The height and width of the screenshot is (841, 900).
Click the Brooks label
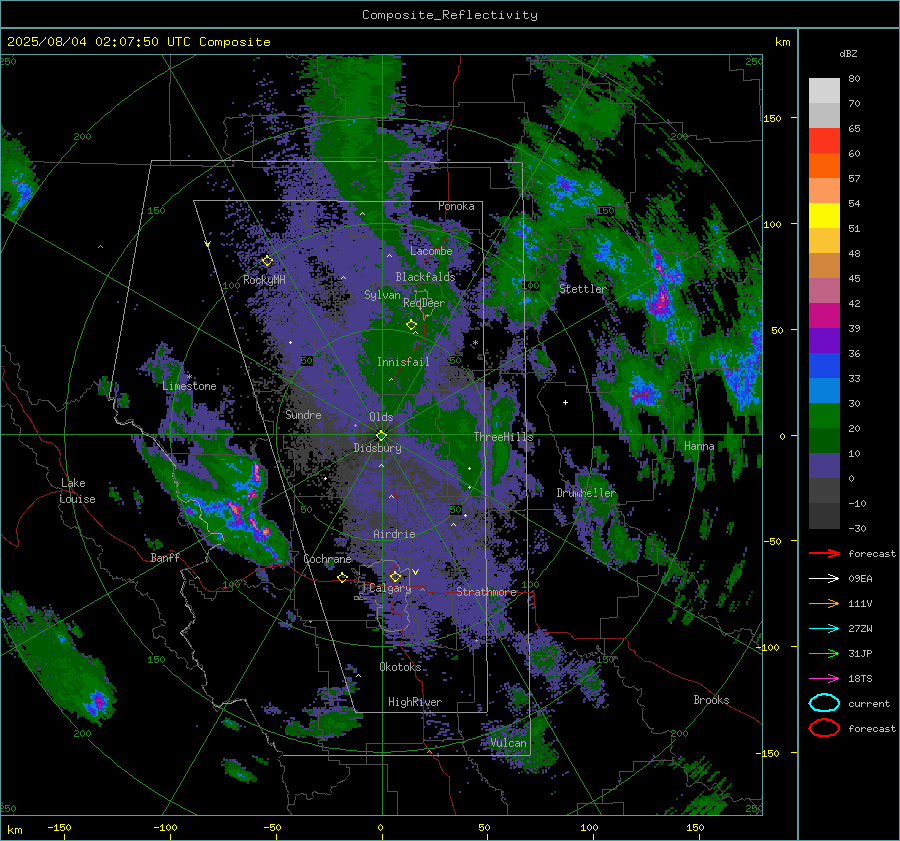point(711,700)
